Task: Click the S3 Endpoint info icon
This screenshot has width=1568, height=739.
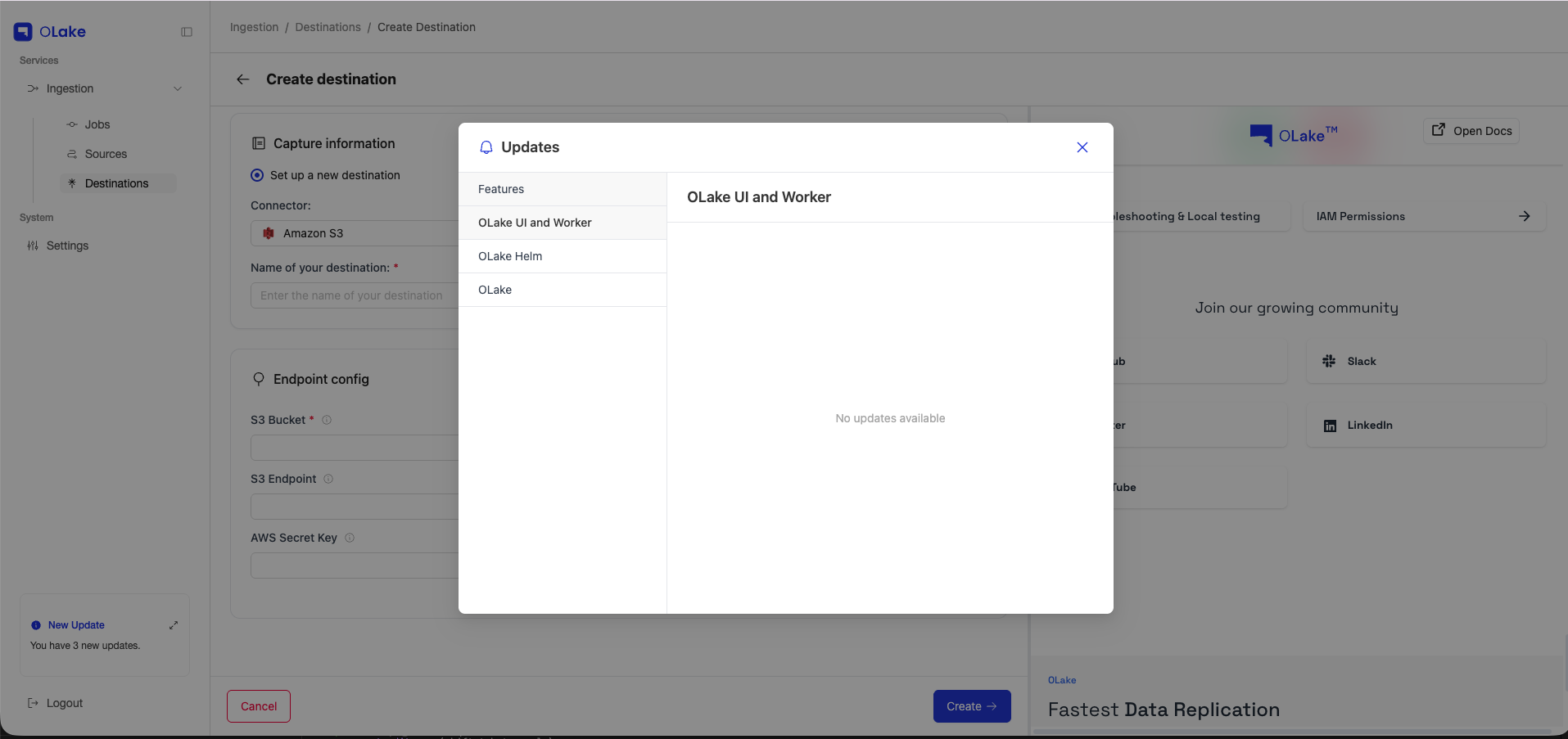Action: click(328, 479)
